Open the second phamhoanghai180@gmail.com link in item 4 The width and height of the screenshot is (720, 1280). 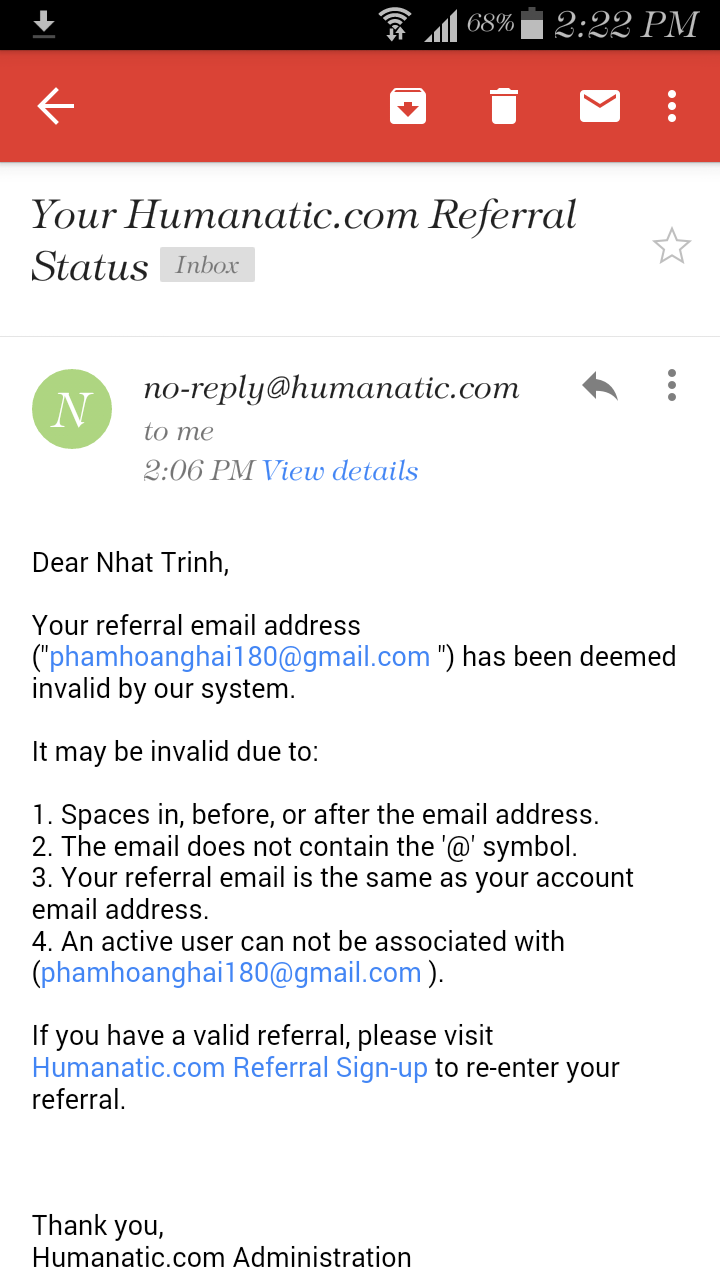point(231,973)
